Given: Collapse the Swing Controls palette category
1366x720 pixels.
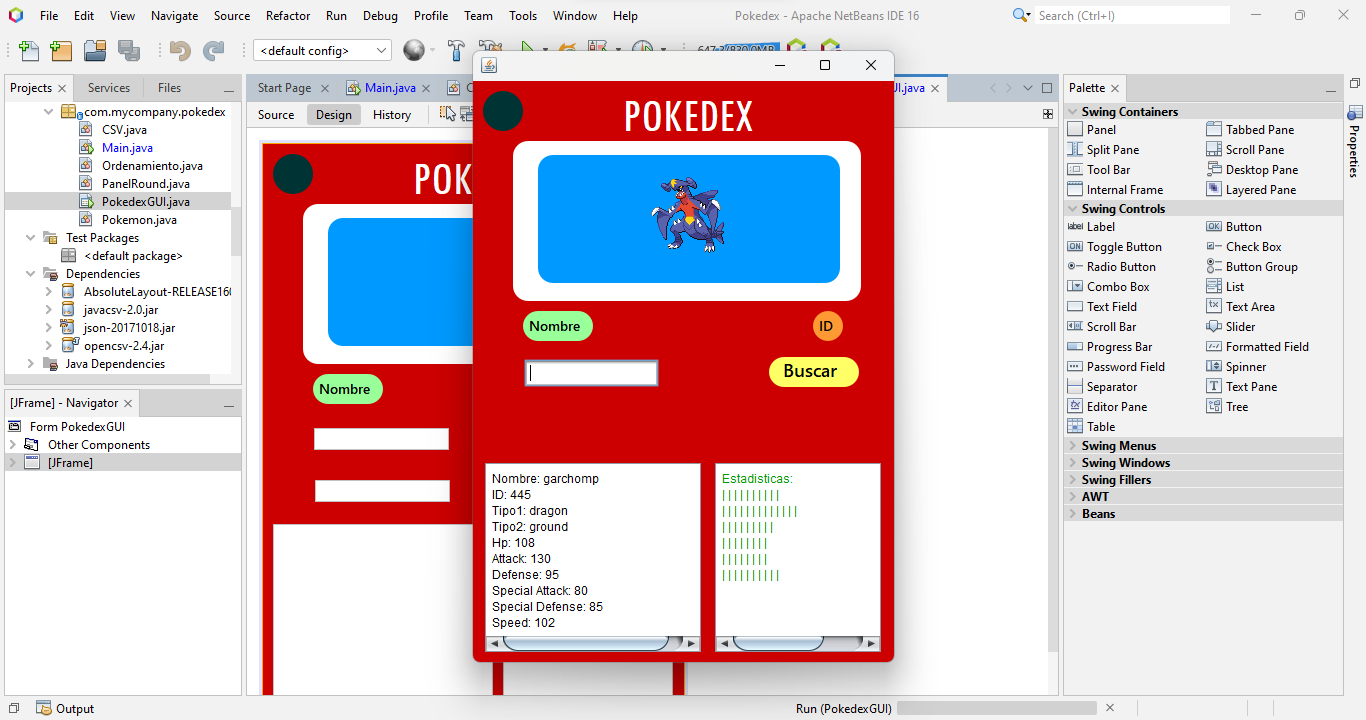Looking at the screenshot, I should point(1073,209).
